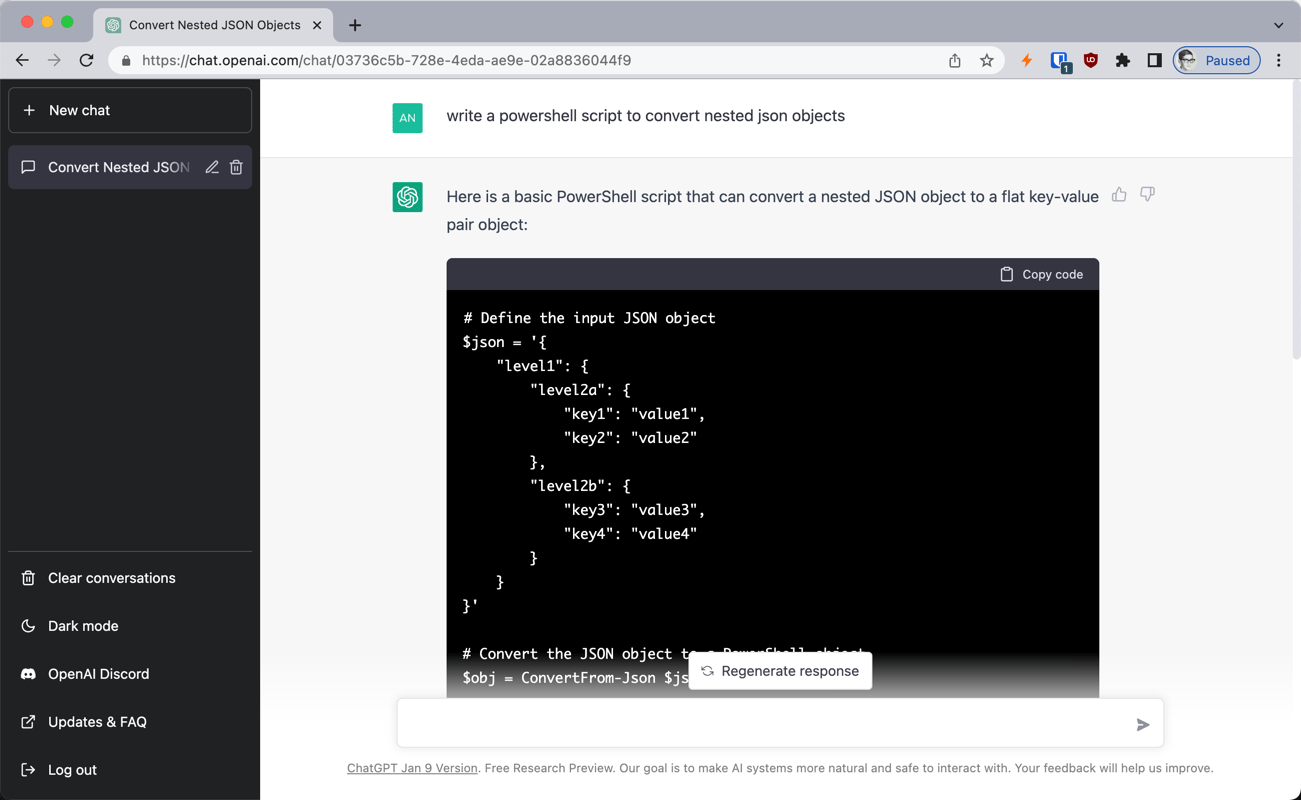This screenshot has width=1301, height=800.
Task: Bookmark the page with the star icon
Action: 987,60
